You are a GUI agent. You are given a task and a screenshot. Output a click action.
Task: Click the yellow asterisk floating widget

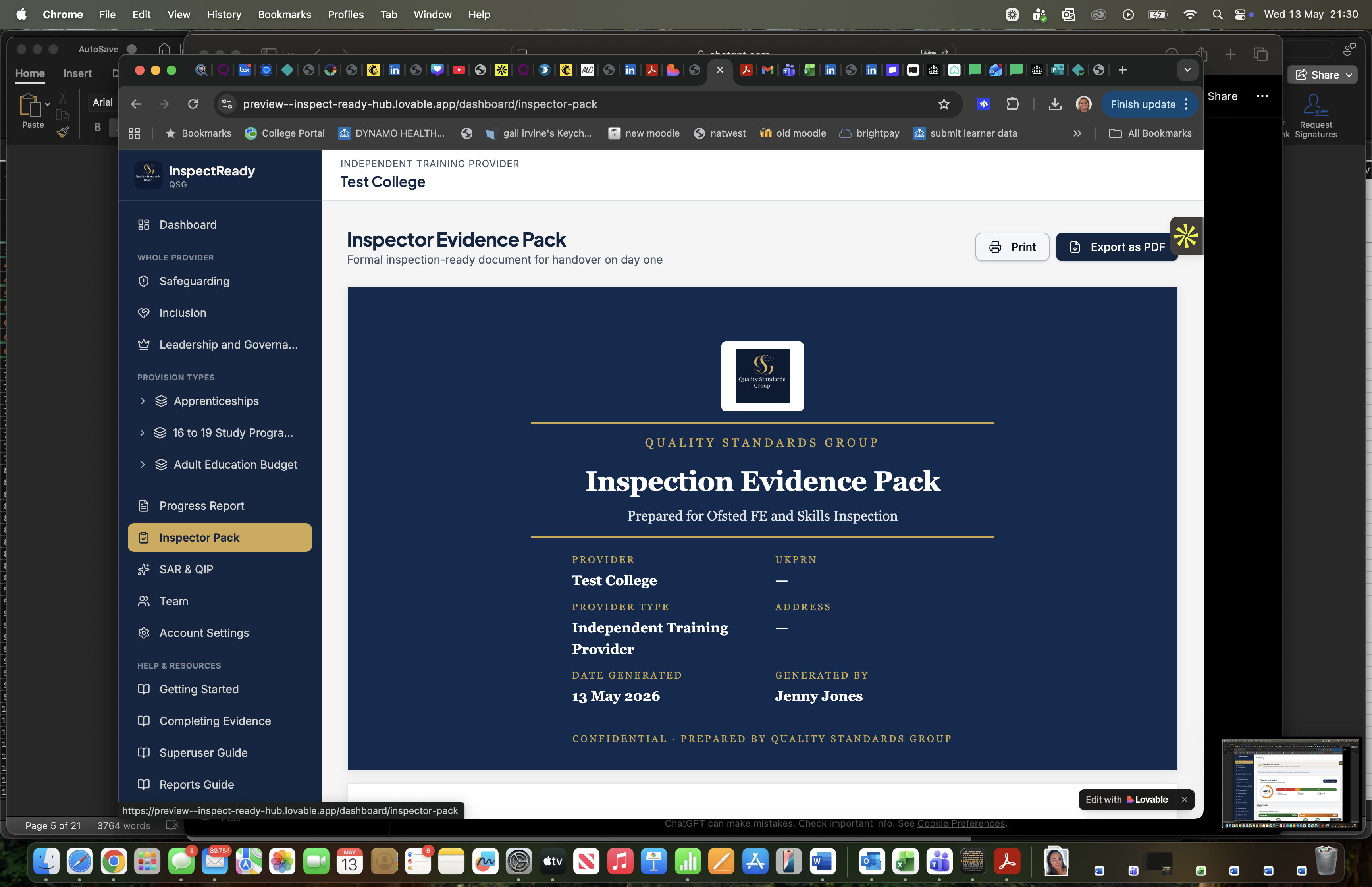1186,235
